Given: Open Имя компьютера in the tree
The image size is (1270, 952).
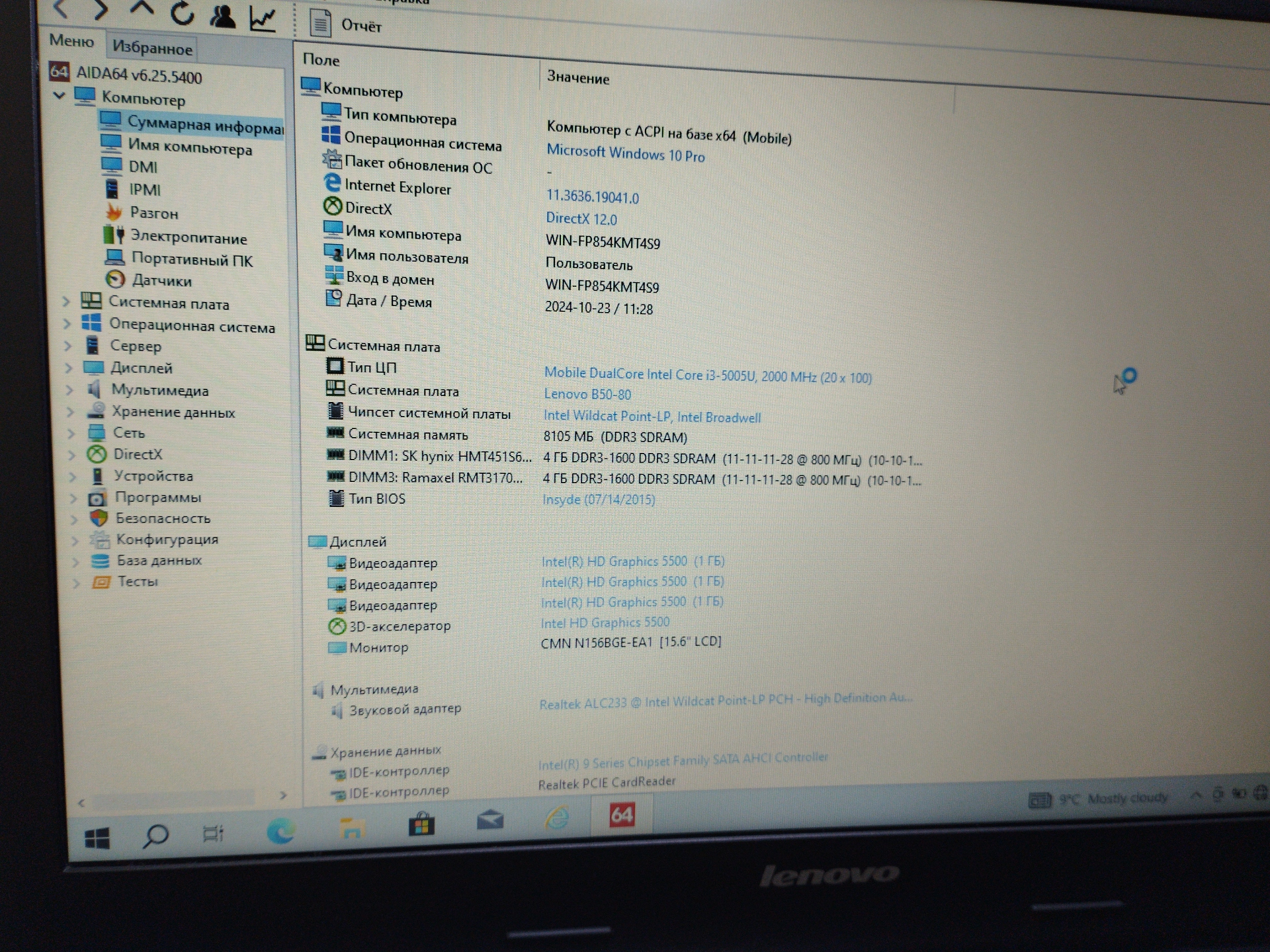Looking at the screenshot, I should click(x=177, y=145).
